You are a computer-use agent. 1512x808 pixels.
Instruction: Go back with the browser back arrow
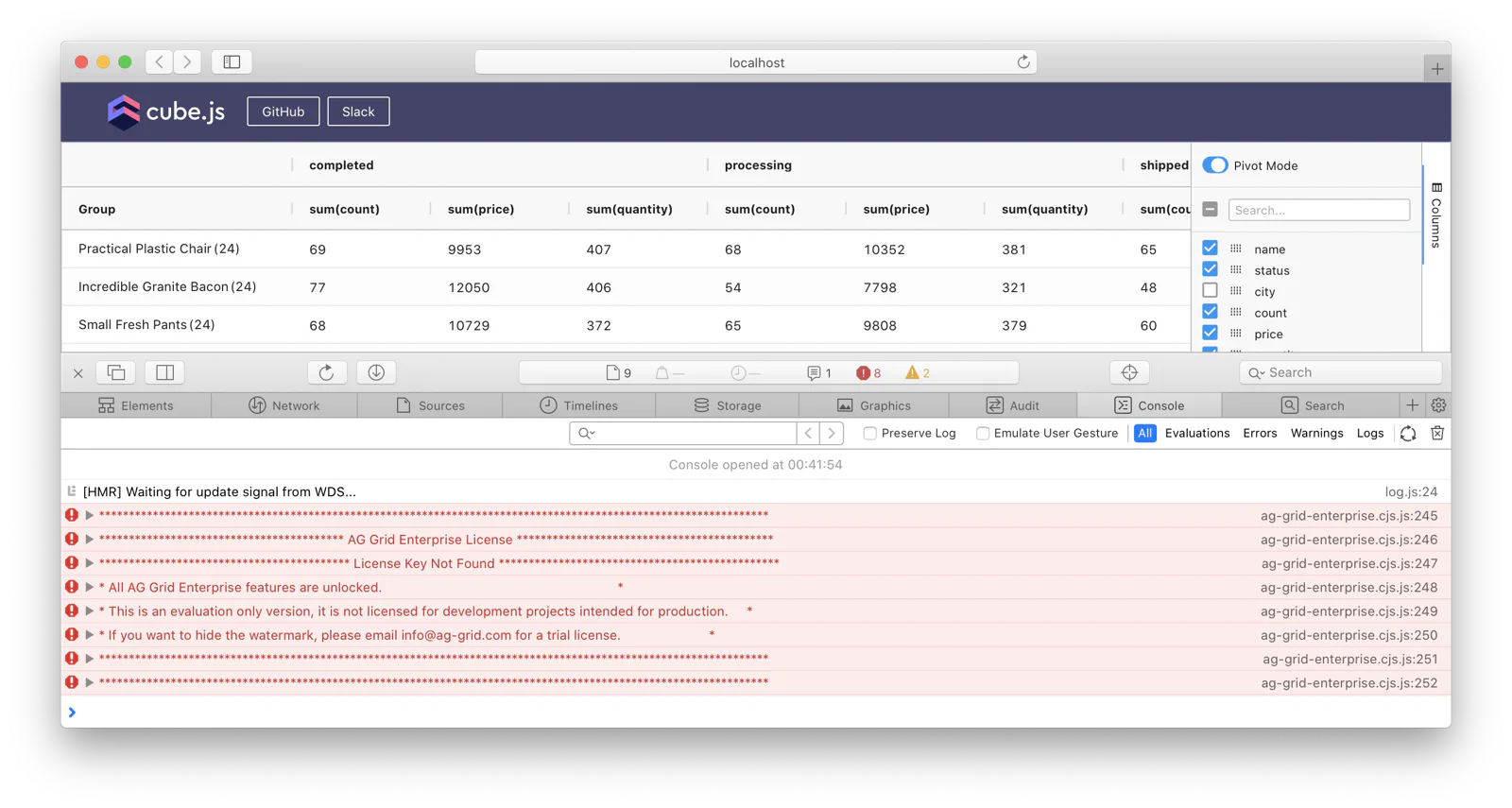160,62
